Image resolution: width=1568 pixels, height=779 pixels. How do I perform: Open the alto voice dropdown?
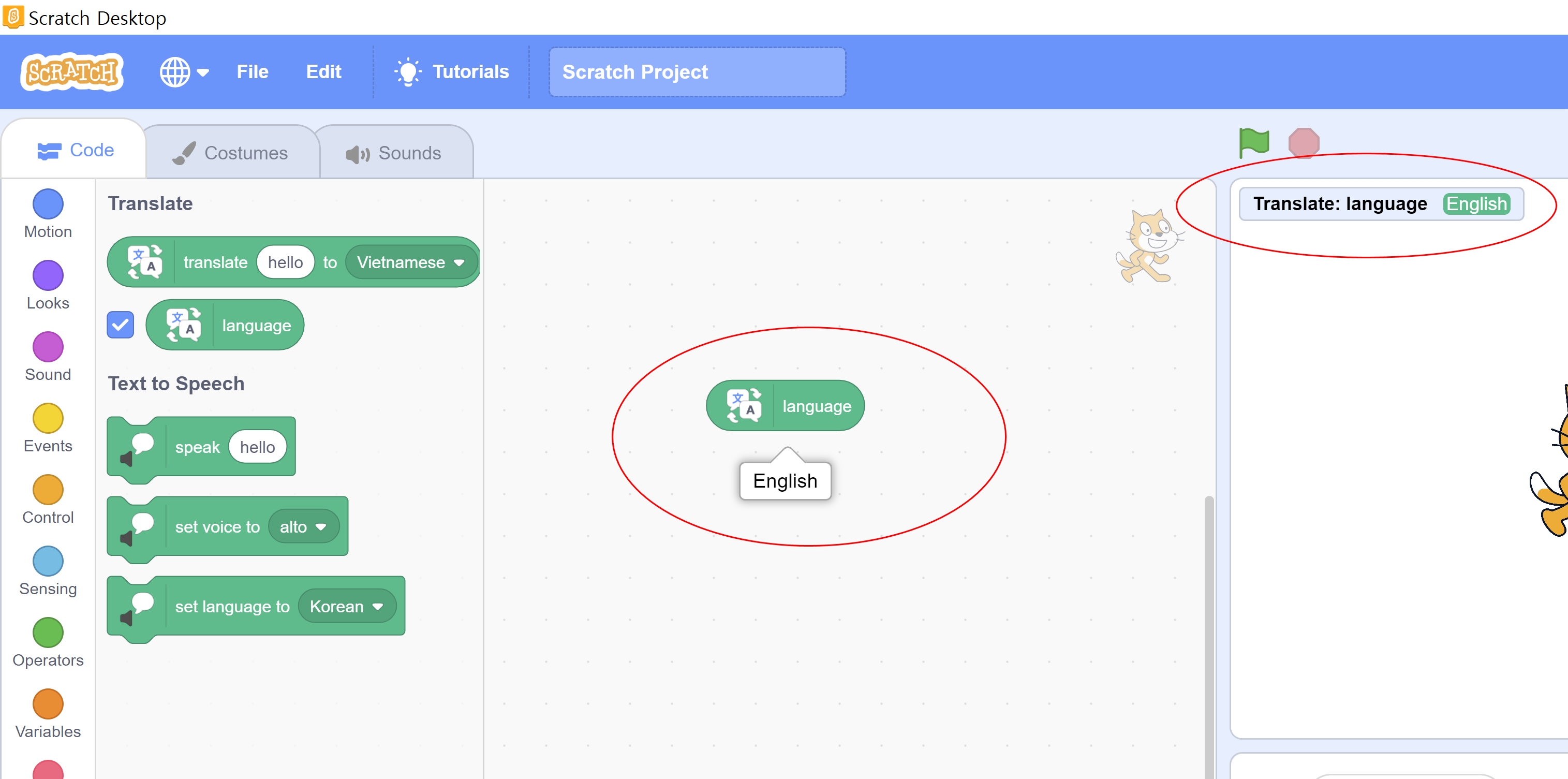coord(303,526)
